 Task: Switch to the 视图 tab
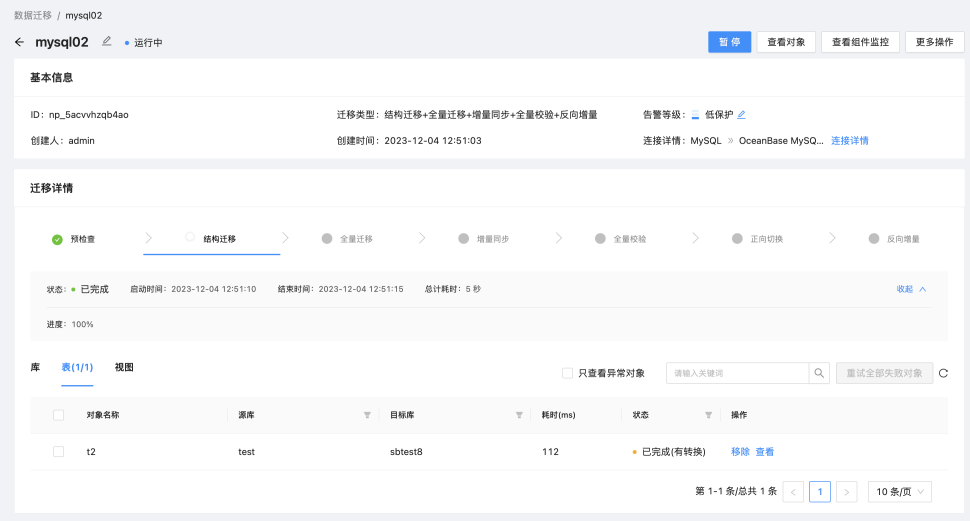click(124, 368)
